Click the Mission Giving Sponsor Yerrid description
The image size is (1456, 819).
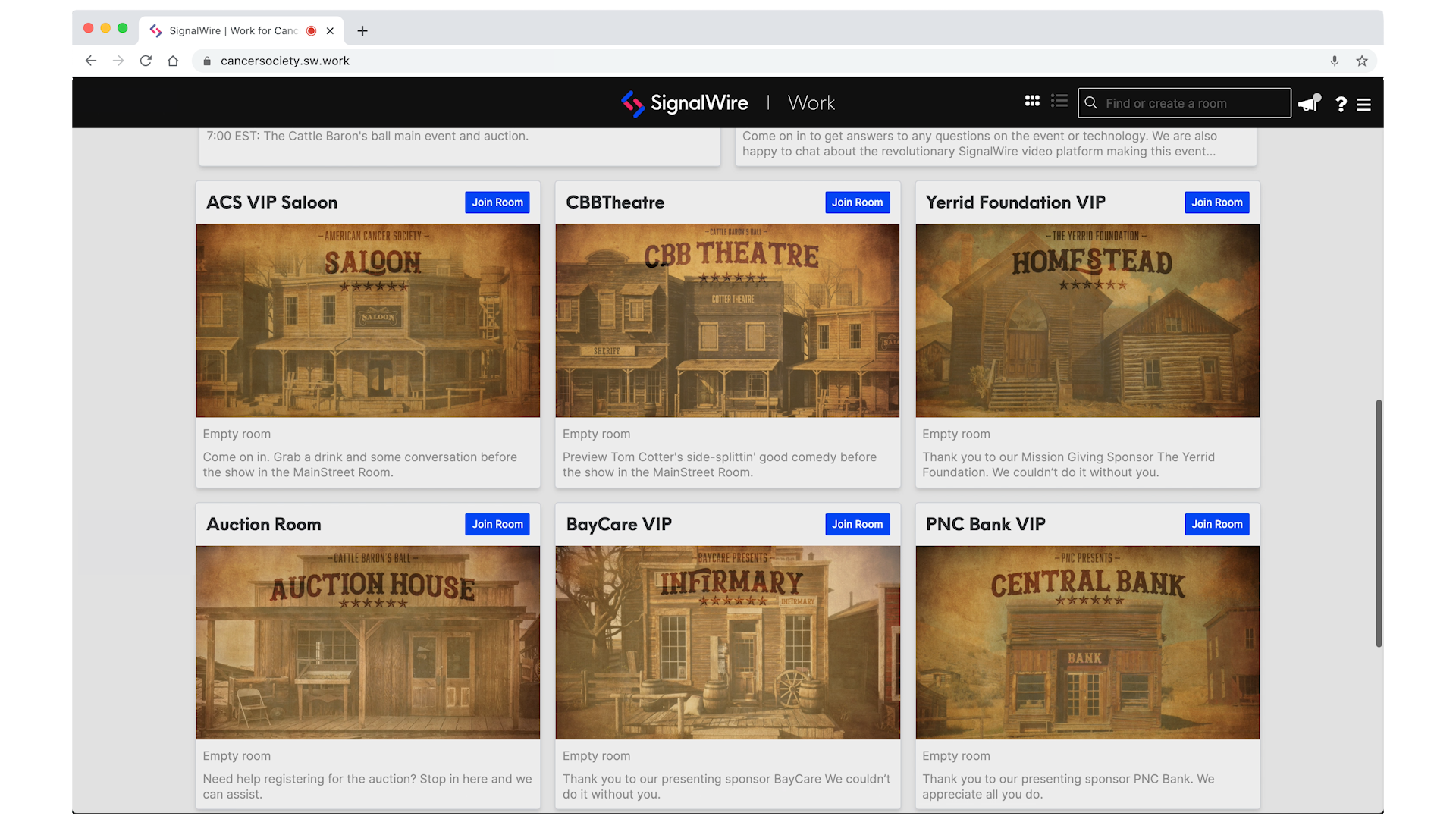[x=1068, y=465]
